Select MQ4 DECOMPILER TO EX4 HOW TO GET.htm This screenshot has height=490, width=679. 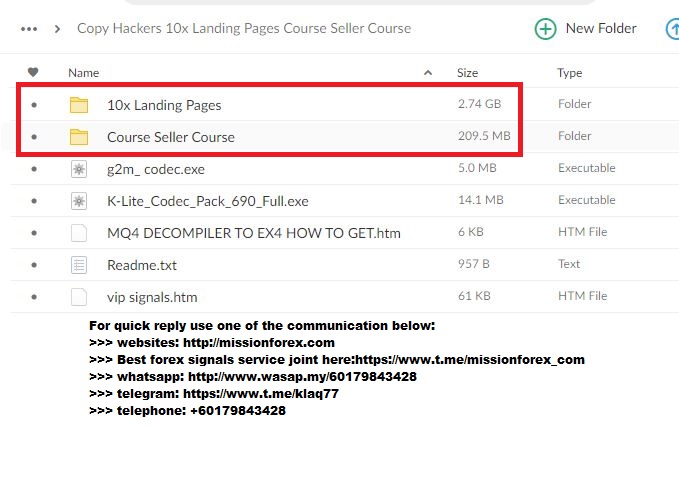(x=254, y=233)
